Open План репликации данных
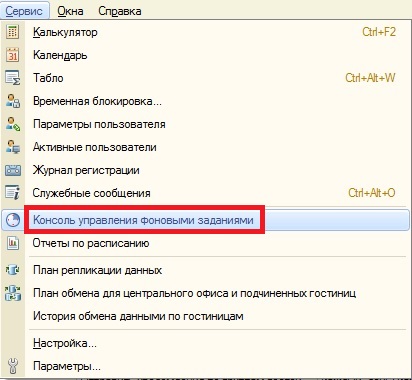Image resolution: width=412 pixels, height=380 pixels. [206, 270]
